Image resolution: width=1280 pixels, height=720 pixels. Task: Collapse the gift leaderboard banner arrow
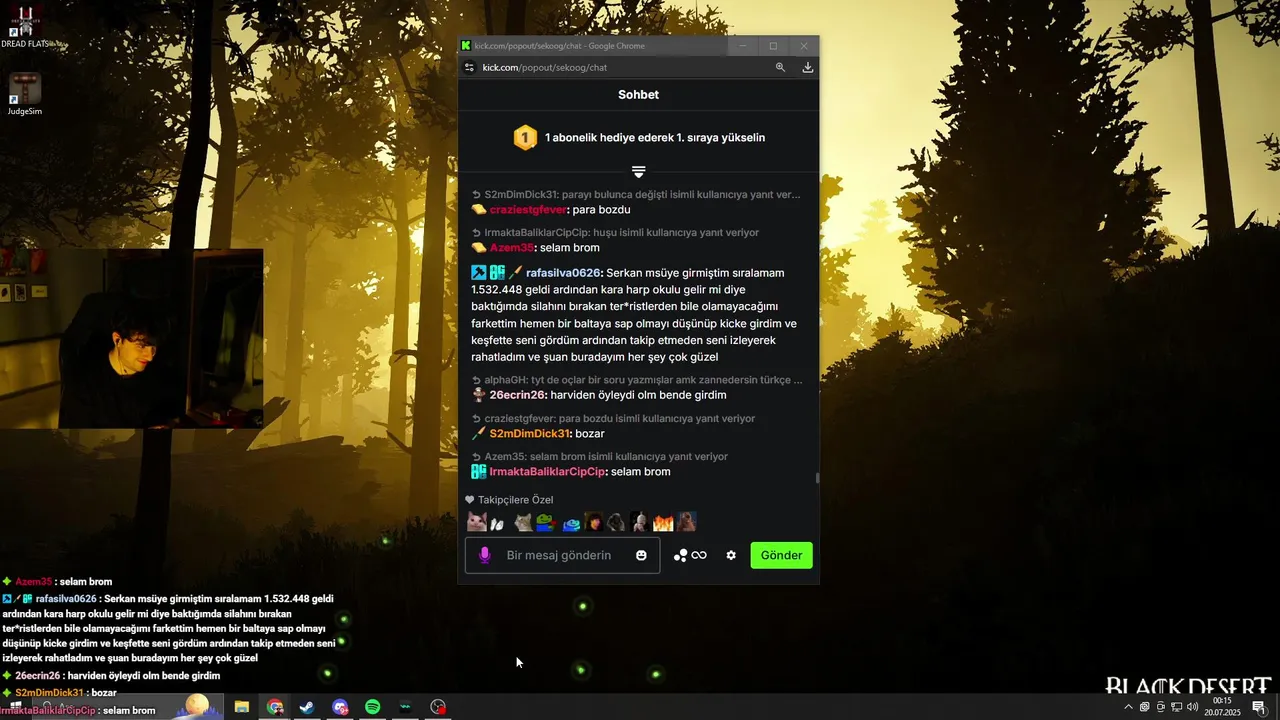click(x=639, y=172)
